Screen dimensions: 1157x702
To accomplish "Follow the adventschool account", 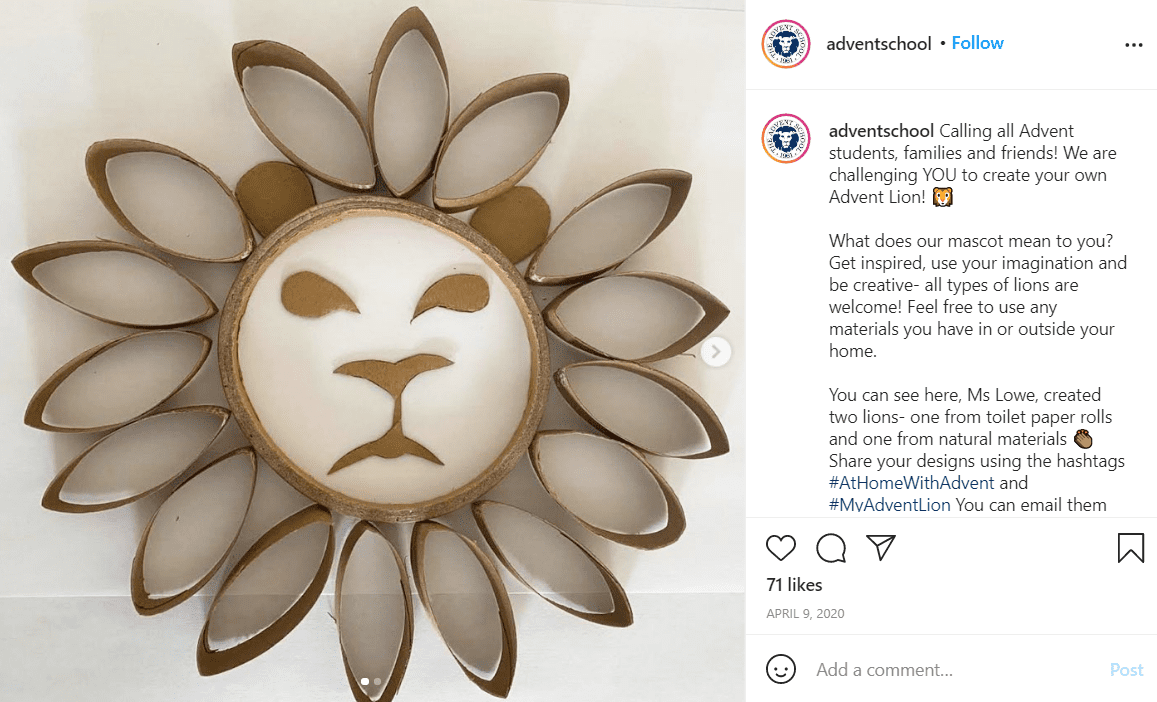I will [x=977, y=43].
